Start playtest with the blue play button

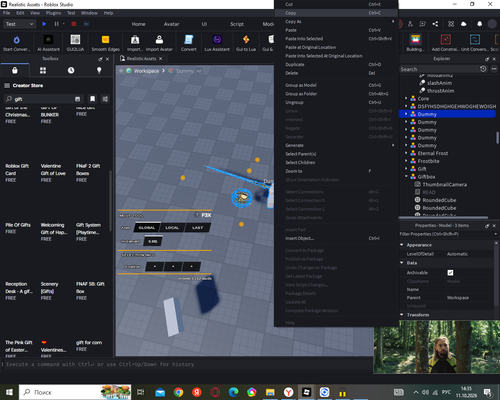tap(44, 24)
